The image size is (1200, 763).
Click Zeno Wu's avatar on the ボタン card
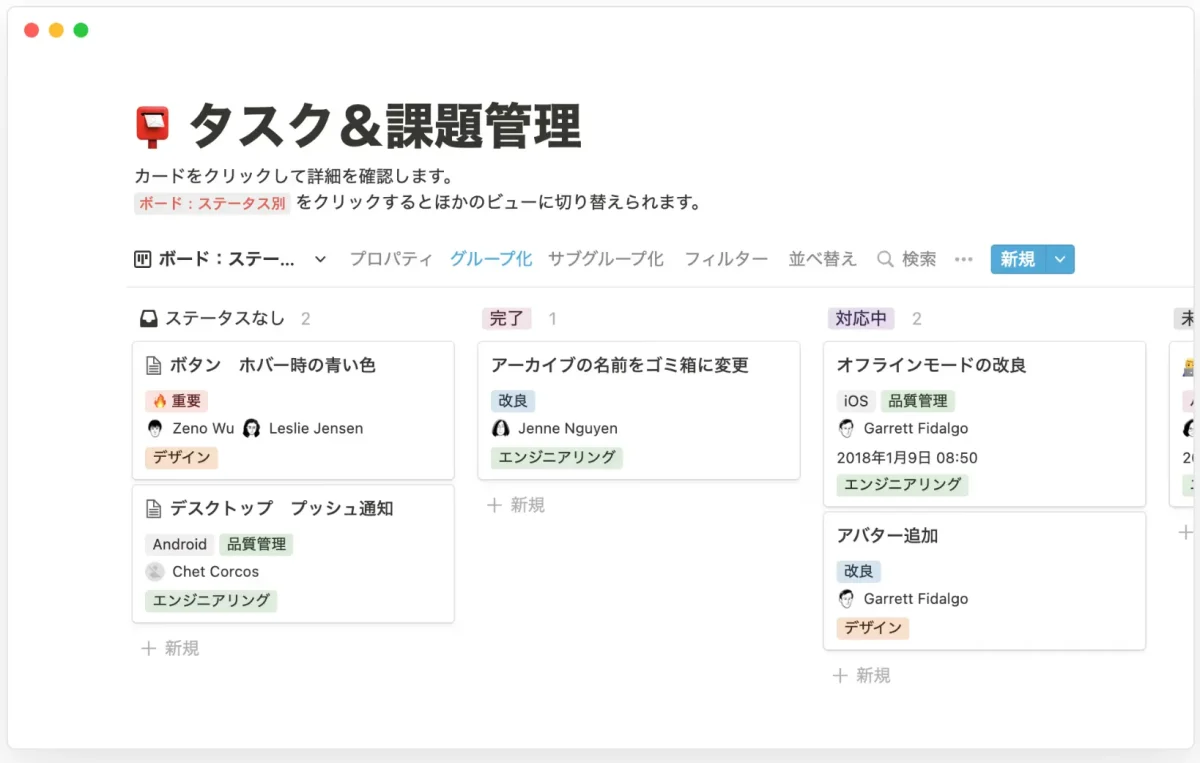[x=155, y=428]
